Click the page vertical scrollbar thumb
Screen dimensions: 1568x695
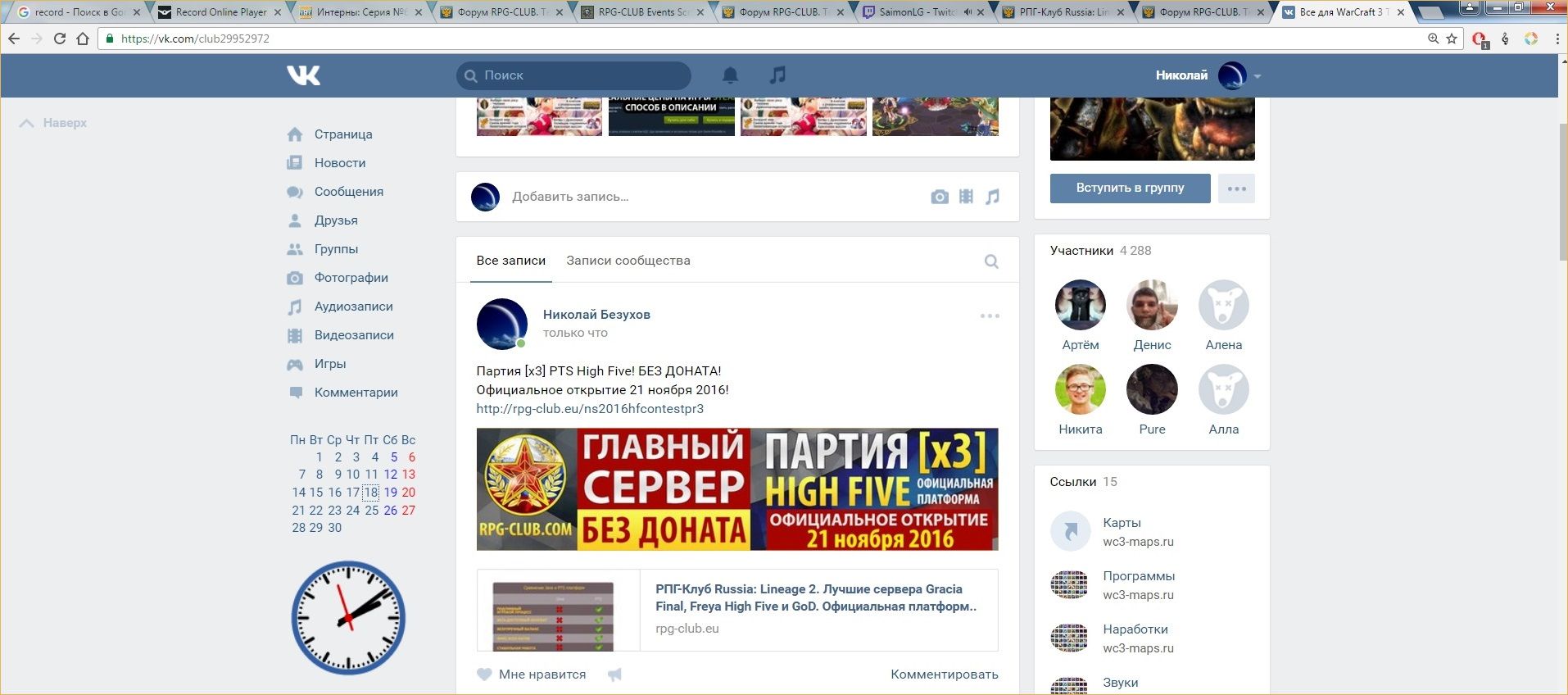tap(1562, 193)
